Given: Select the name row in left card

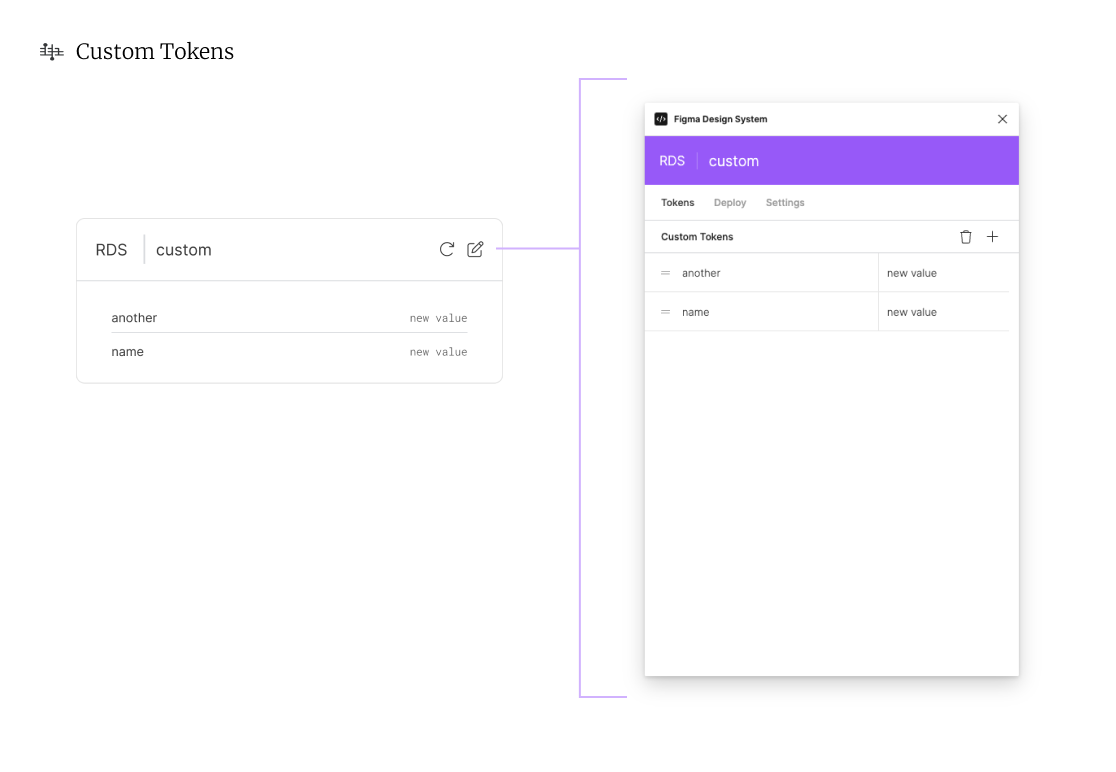Looking at the screenshot, I should pyautogui.click(x=289, y=352).
